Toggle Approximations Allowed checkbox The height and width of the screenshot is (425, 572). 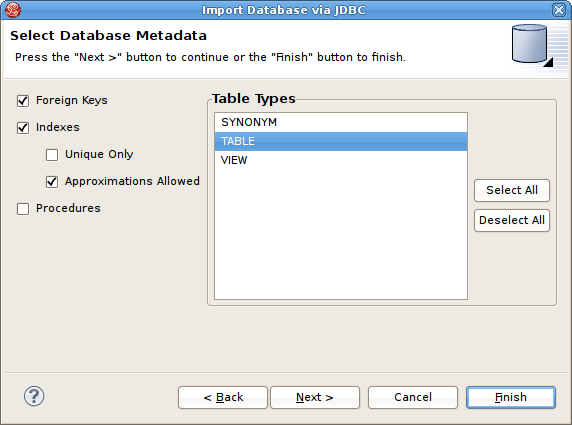(52, 182)
